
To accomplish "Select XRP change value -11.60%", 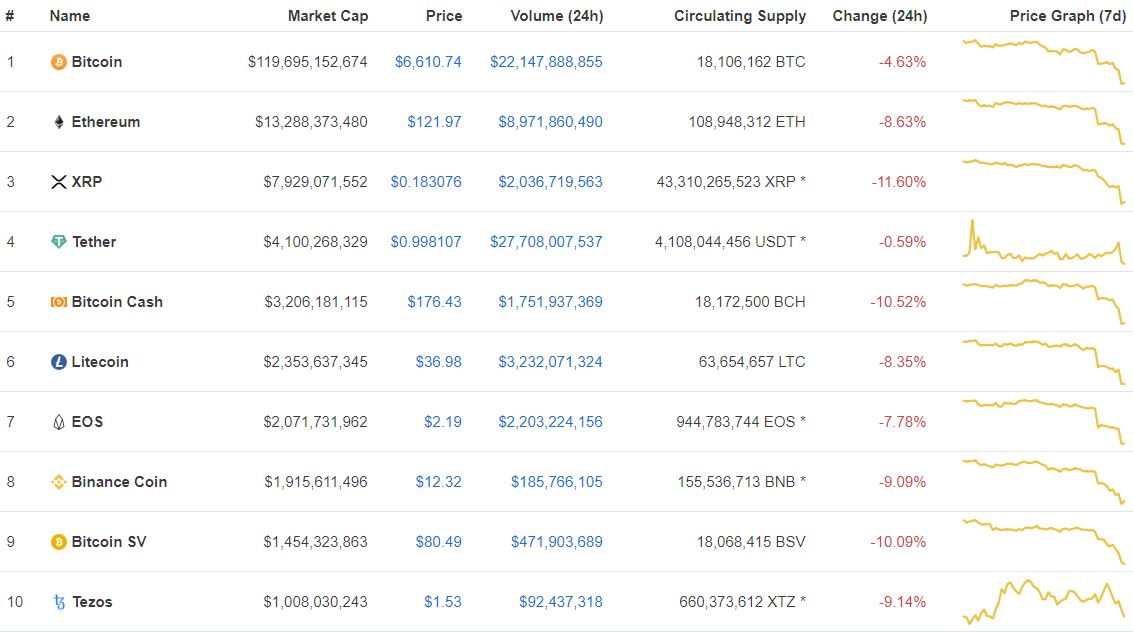I will (x=899, y=182).
